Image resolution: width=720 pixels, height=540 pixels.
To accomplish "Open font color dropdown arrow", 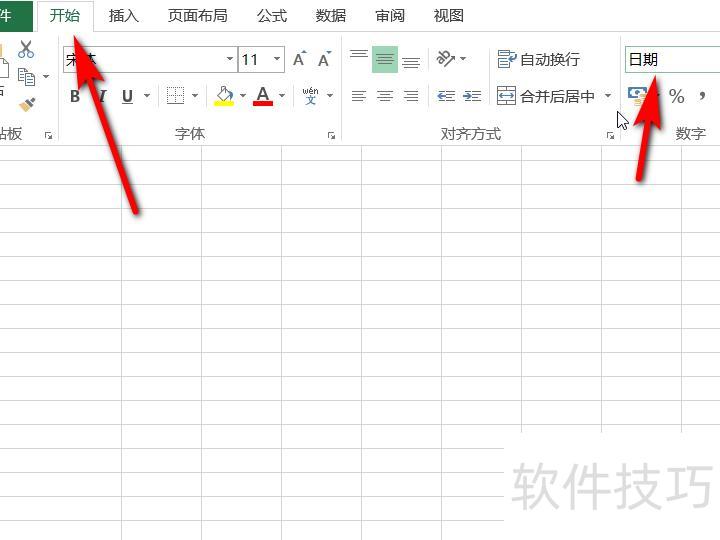I will [282, 96].
